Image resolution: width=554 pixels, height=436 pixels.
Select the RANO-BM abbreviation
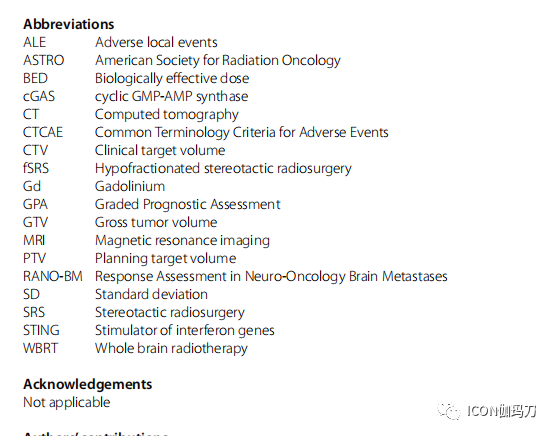pyautogui.click(x=53, y=277)
